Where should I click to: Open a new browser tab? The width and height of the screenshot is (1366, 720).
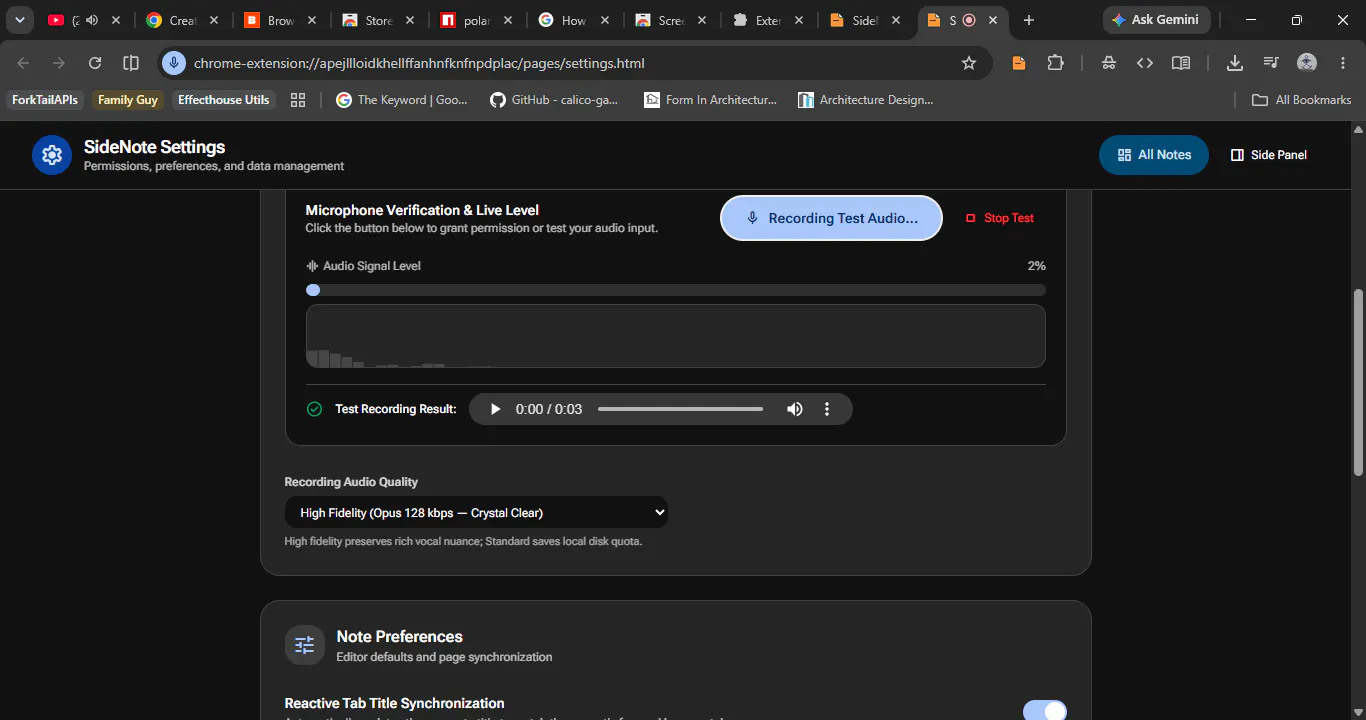tap(1029, 20)
